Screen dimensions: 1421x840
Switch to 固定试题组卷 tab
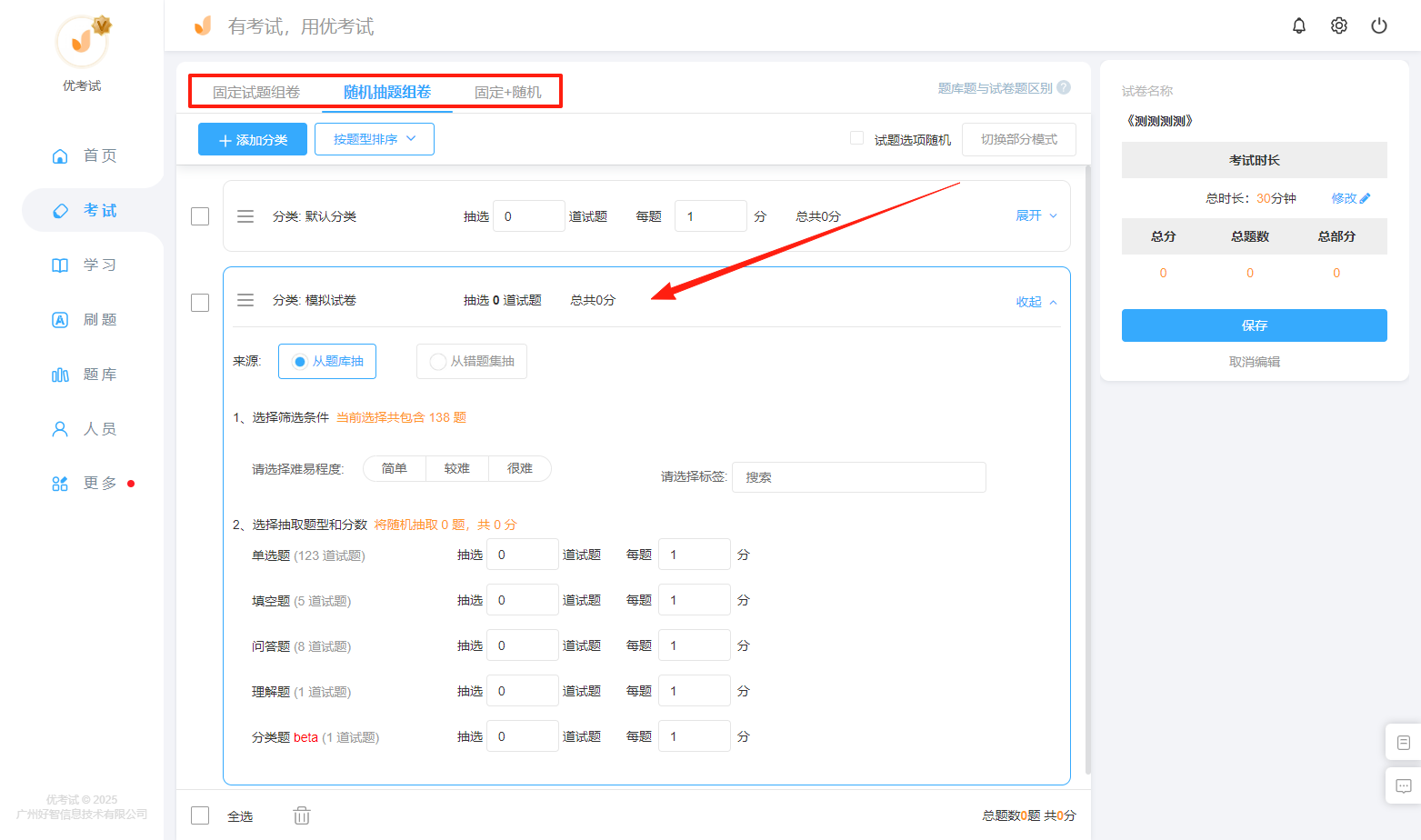tap(256, 92)
